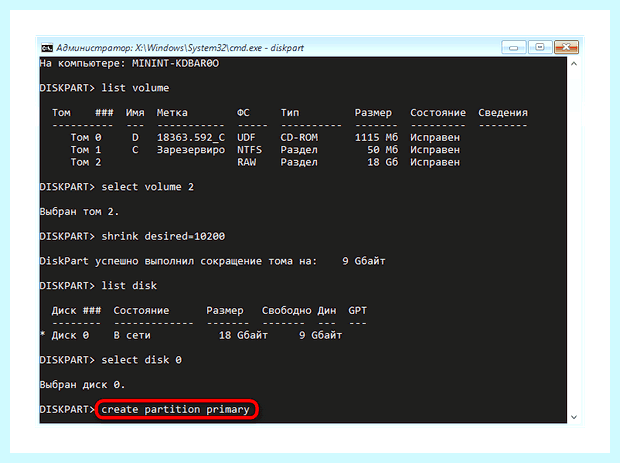Minimize the diskpart command window
Viewport: 620px width, 463px height.
click(514, 47)
